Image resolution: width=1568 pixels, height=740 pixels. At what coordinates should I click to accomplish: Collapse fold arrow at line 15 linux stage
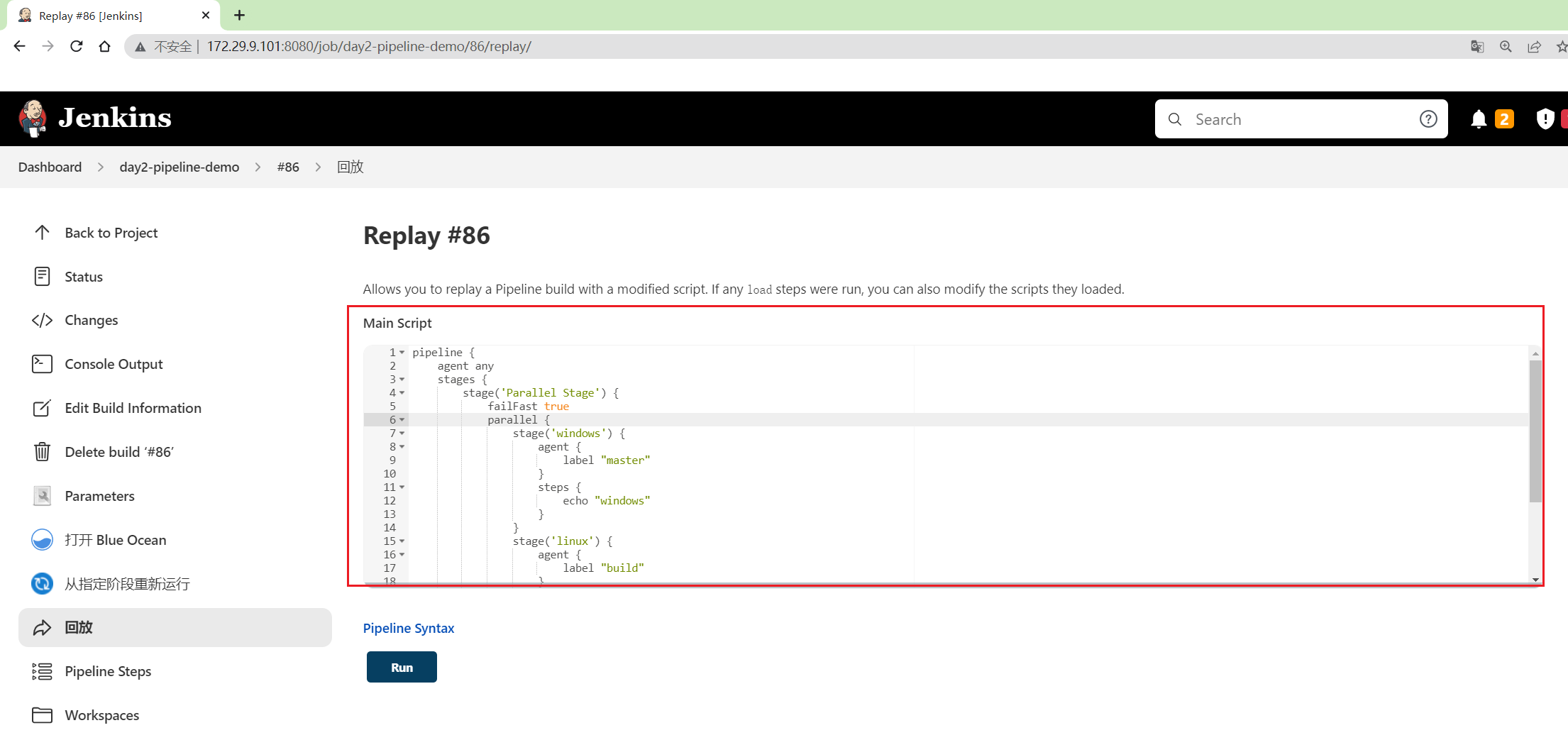pos(402,541)
